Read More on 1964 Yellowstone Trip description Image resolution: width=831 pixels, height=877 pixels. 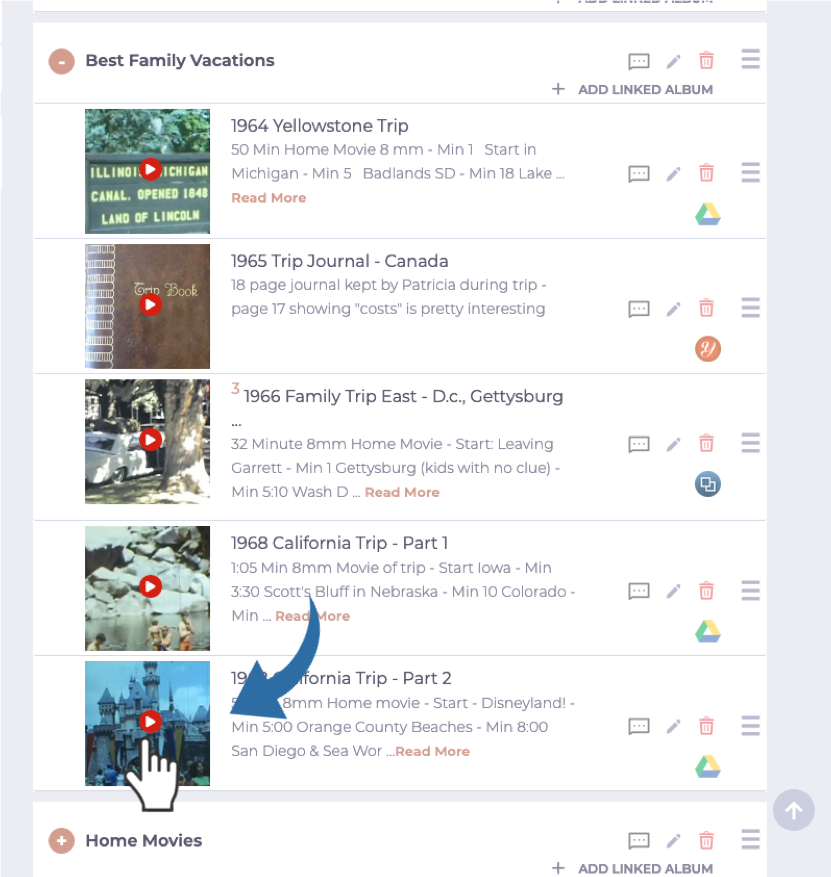tap(268, 198)
